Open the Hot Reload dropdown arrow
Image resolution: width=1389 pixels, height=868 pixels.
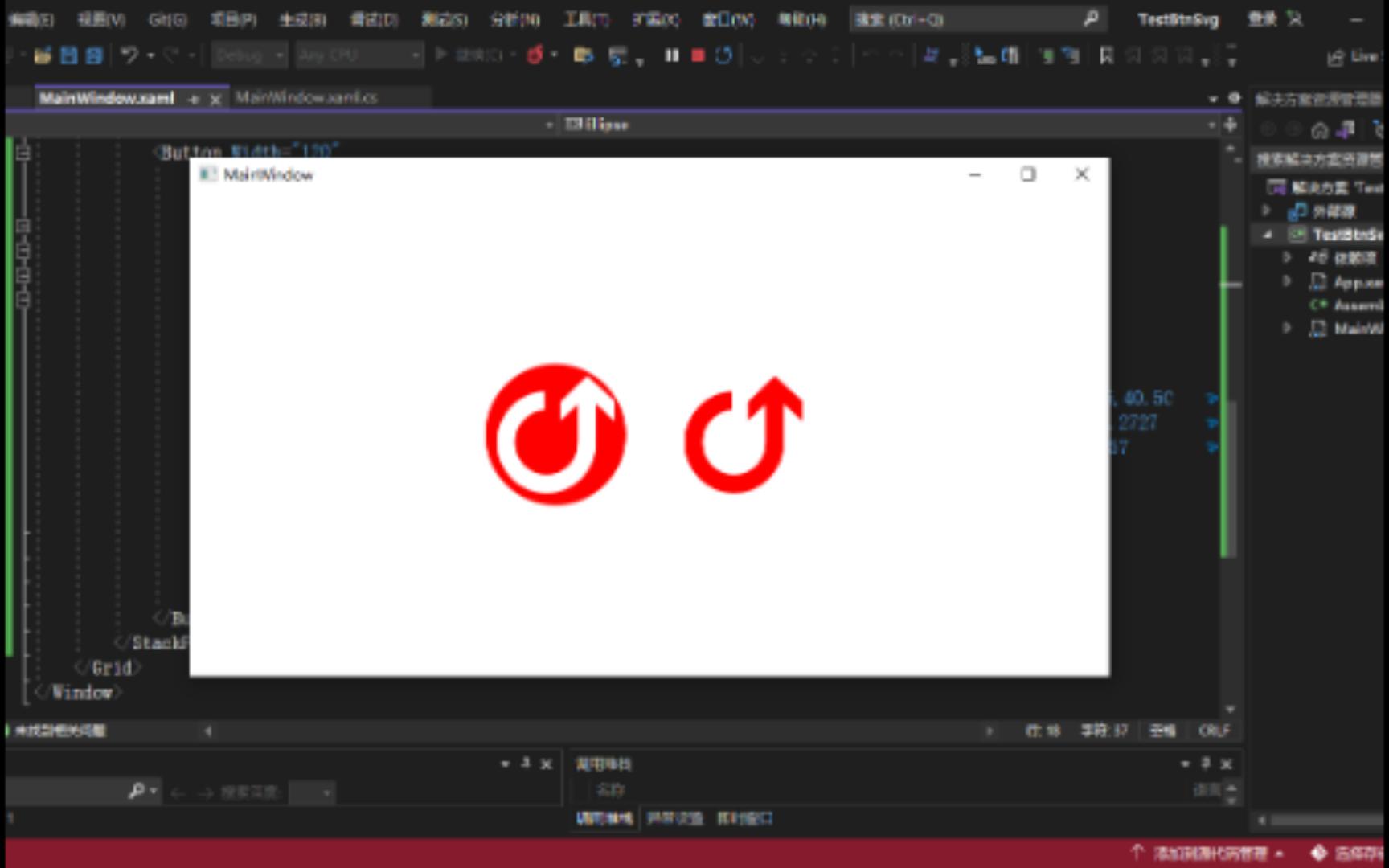pyautogui.click(x=554, y=55)
